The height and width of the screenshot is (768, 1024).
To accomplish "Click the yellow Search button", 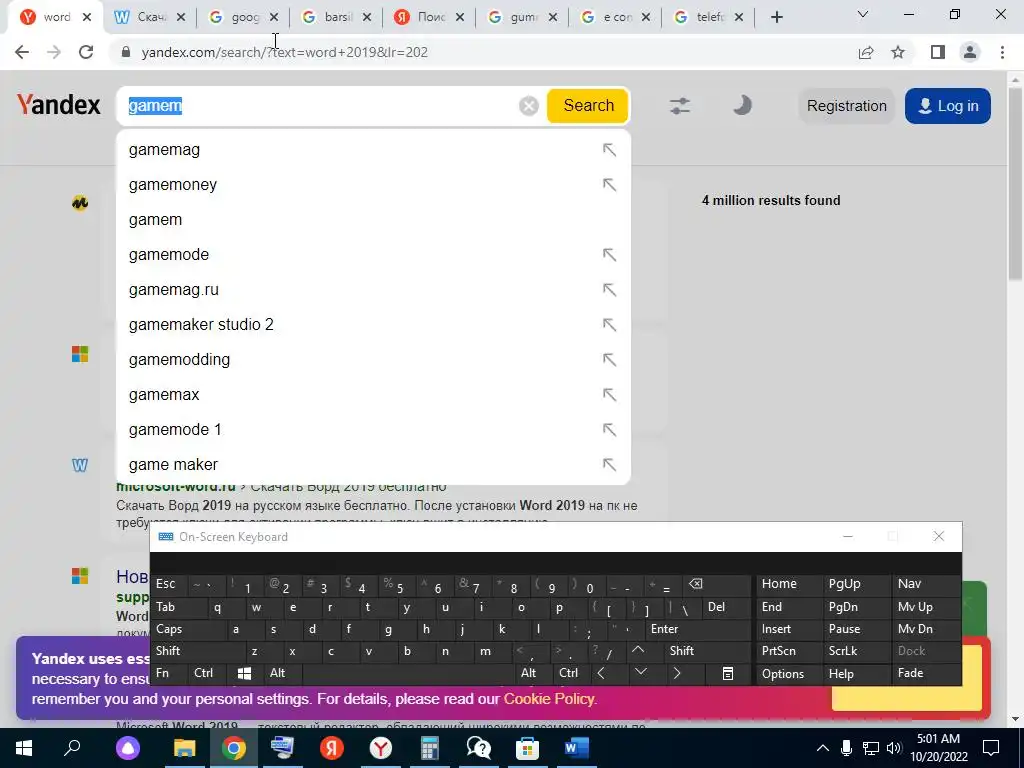I will 588,106.
